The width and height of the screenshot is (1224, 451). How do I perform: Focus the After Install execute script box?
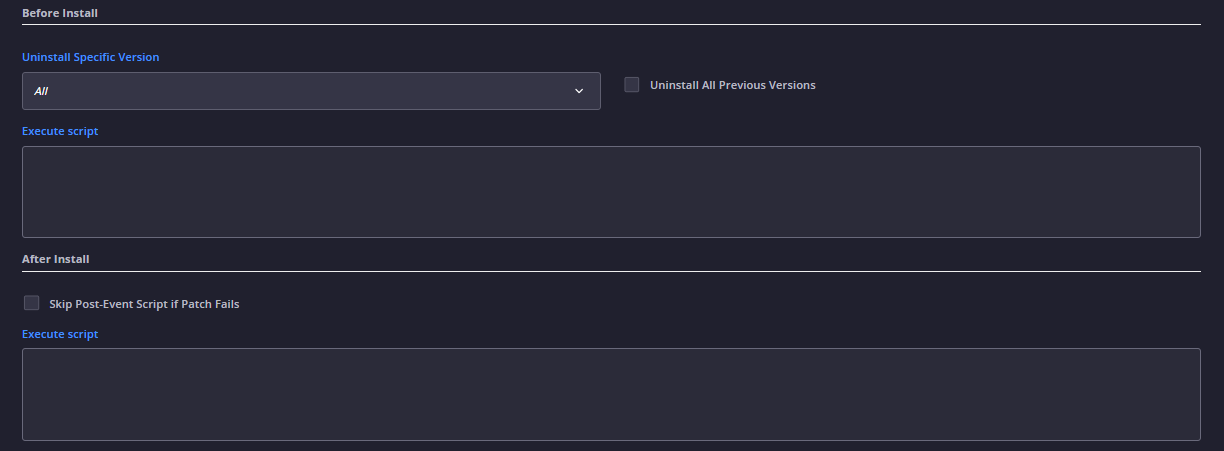tap(611, 394)
